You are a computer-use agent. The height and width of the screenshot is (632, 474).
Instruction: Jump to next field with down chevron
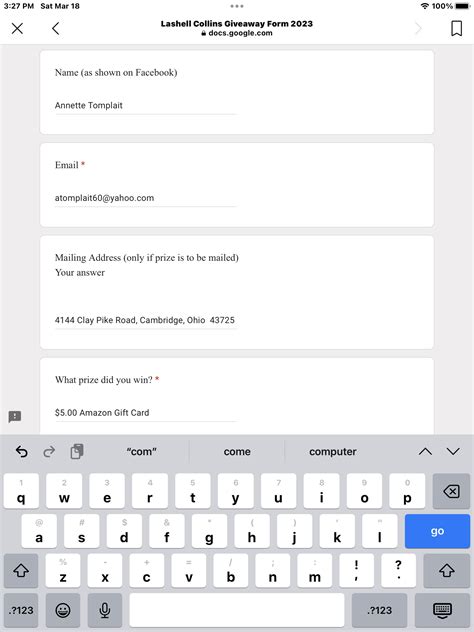pyautogui.click(x=453, y=452)
